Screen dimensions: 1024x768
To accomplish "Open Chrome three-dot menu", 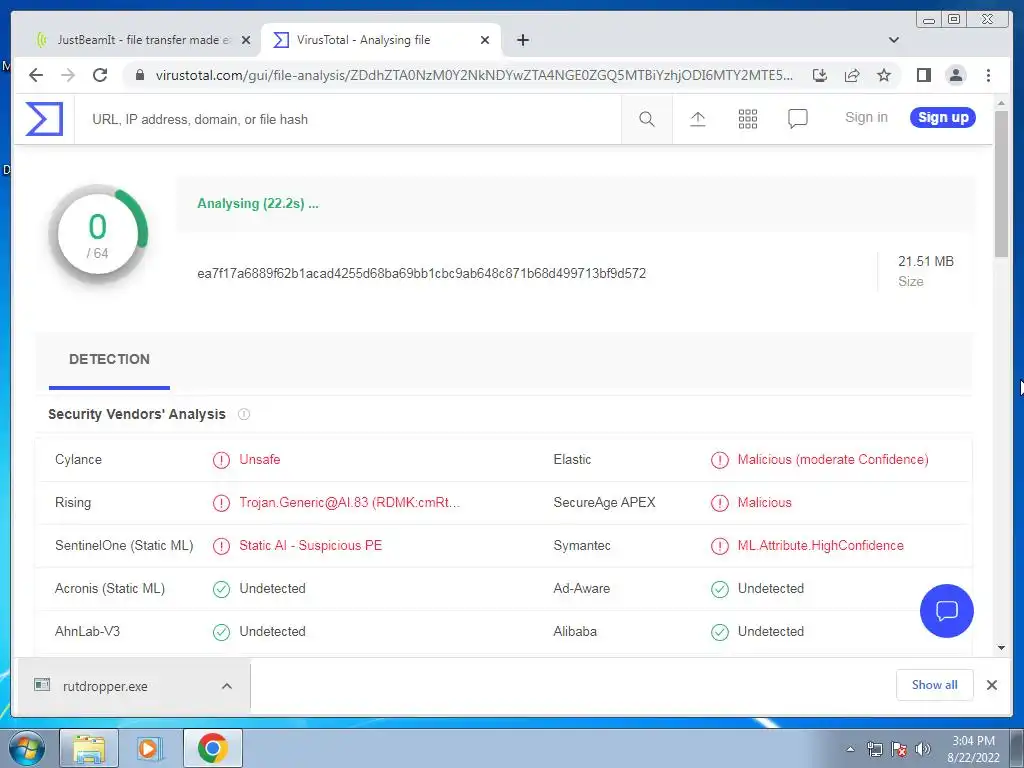I will point(988,75).
